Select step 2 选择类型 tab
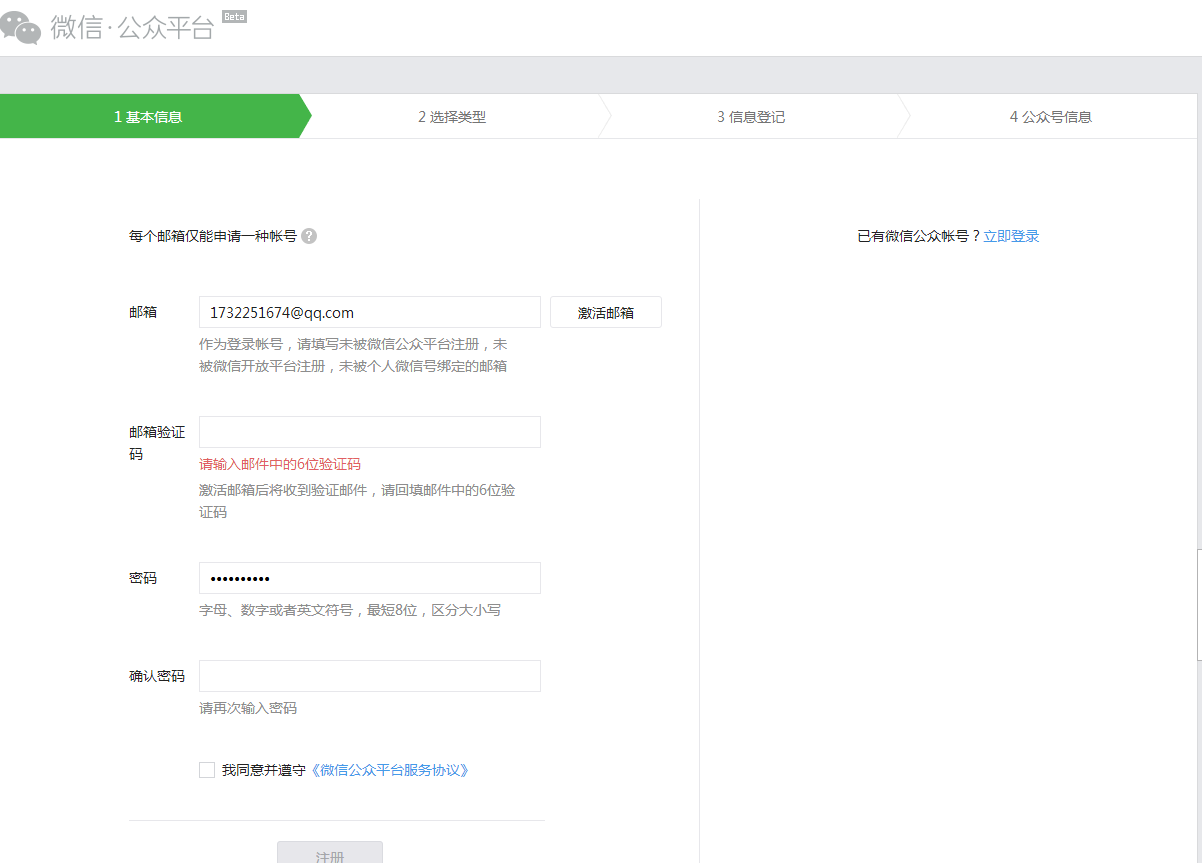Viewport: 1202px width, 863px height. click(x=452, y=116)
